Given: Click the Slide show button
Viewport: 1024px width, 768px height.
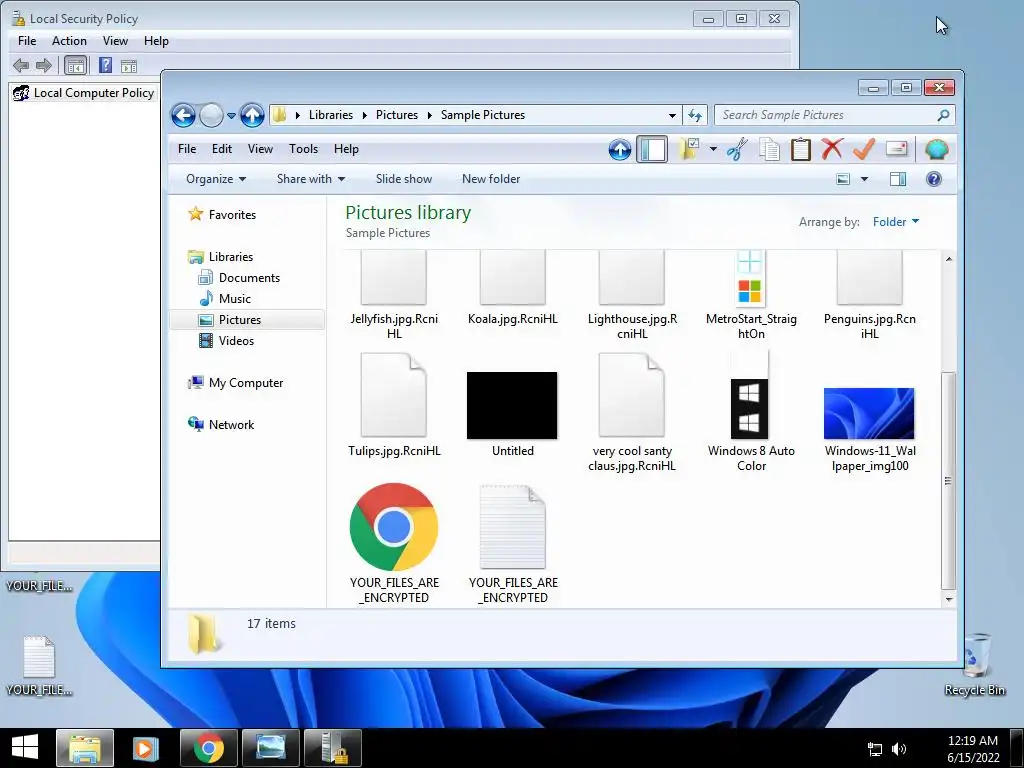Looking at the screenshot, I should point(404,179).
